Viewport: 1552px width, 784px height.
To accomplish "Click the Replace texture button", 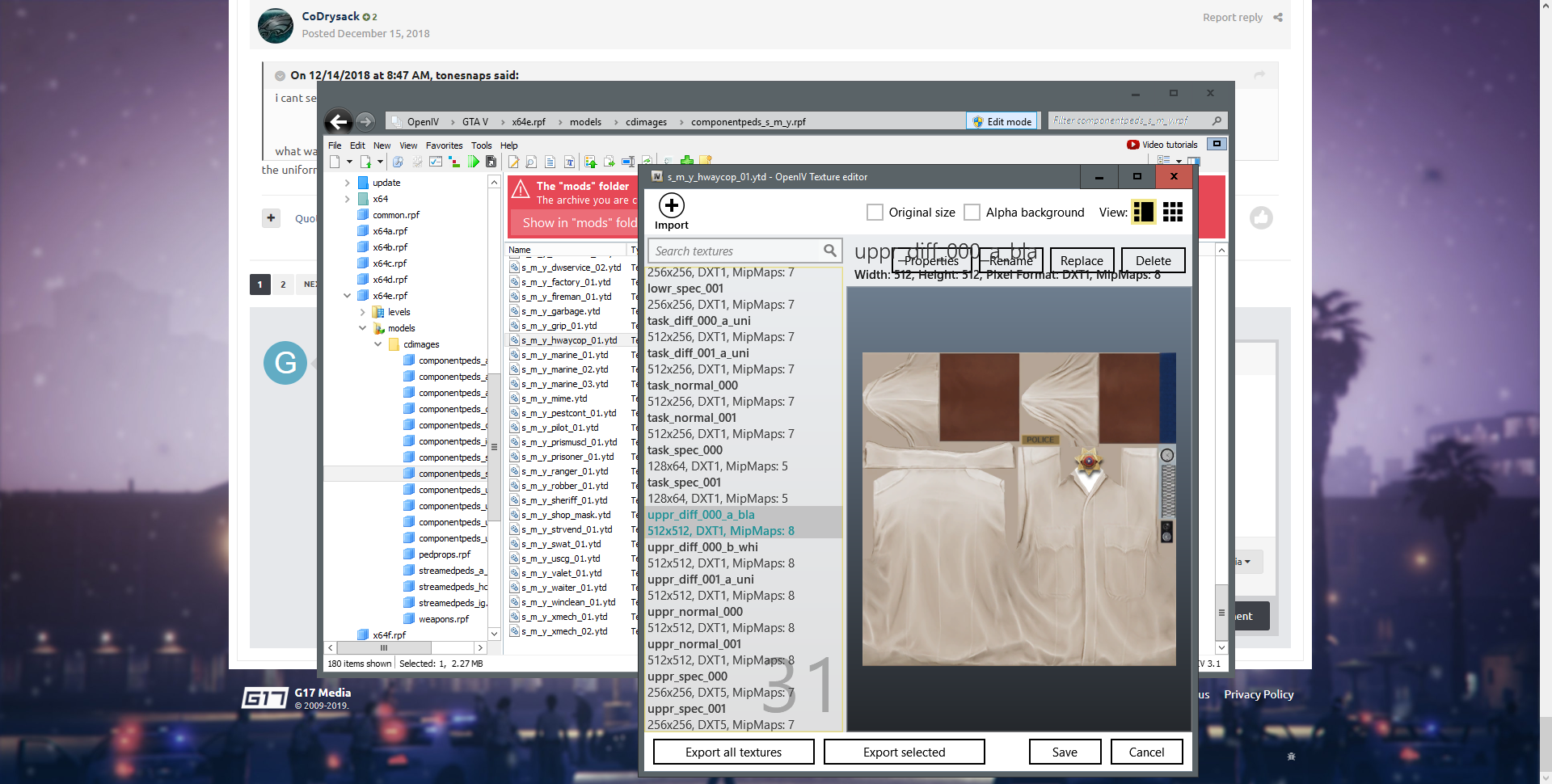I will tap(1081, 260).
